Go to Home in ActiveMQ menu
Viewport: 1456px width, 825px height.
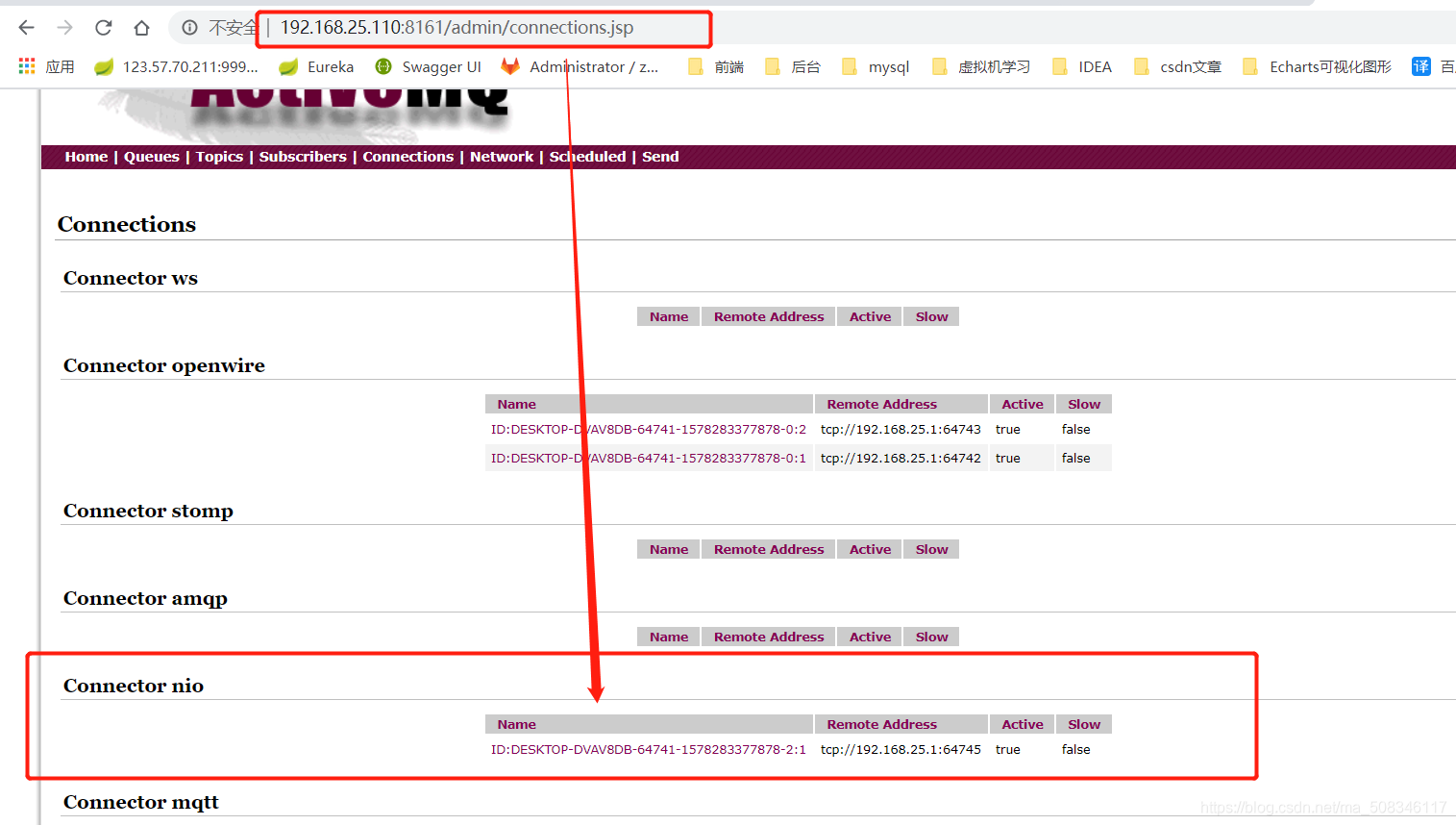click(86, 157)
